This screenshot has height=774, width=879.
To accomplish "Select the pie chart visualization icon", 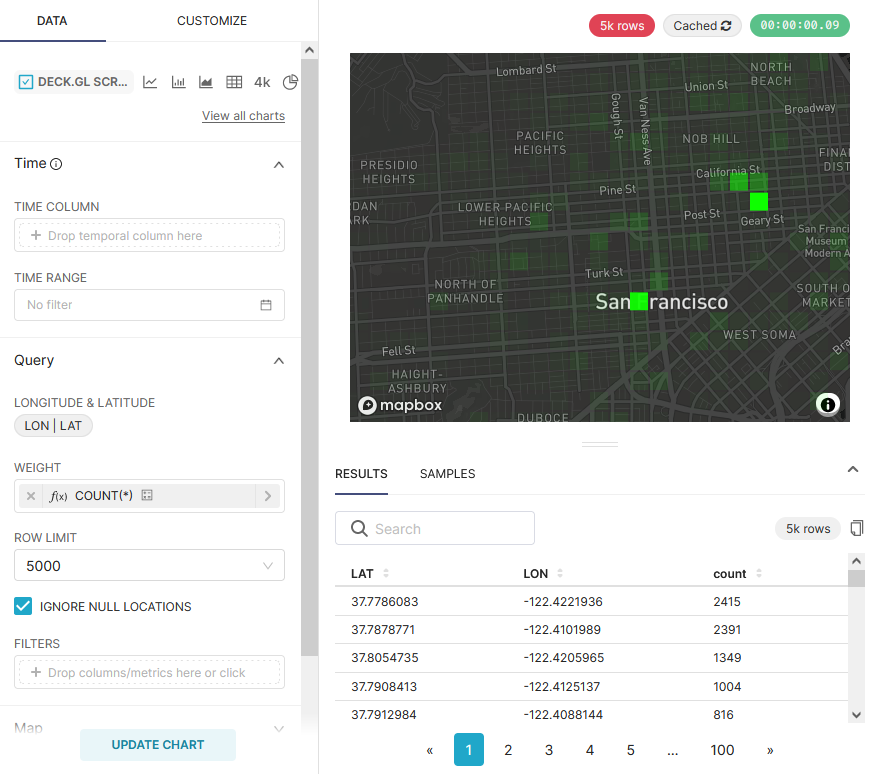I will tap(291, 82).
